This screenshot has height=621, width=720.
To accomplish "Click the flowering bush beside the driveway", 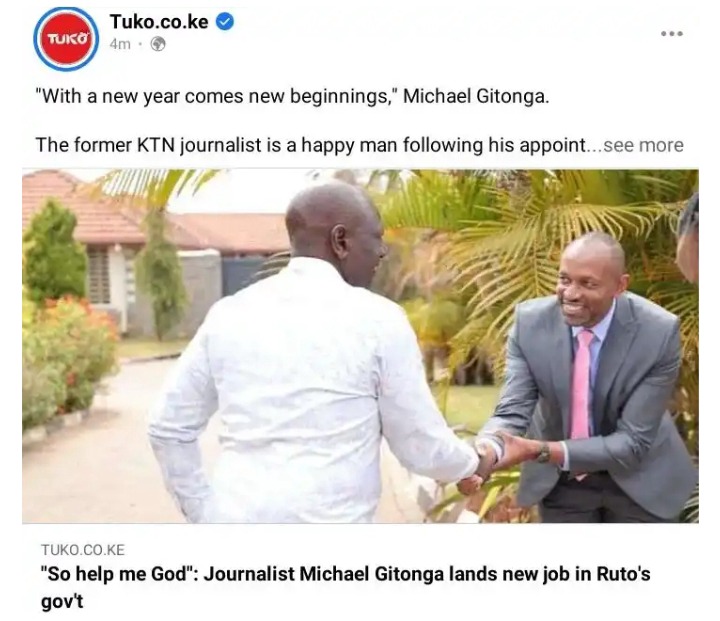I will coord(69,354).
